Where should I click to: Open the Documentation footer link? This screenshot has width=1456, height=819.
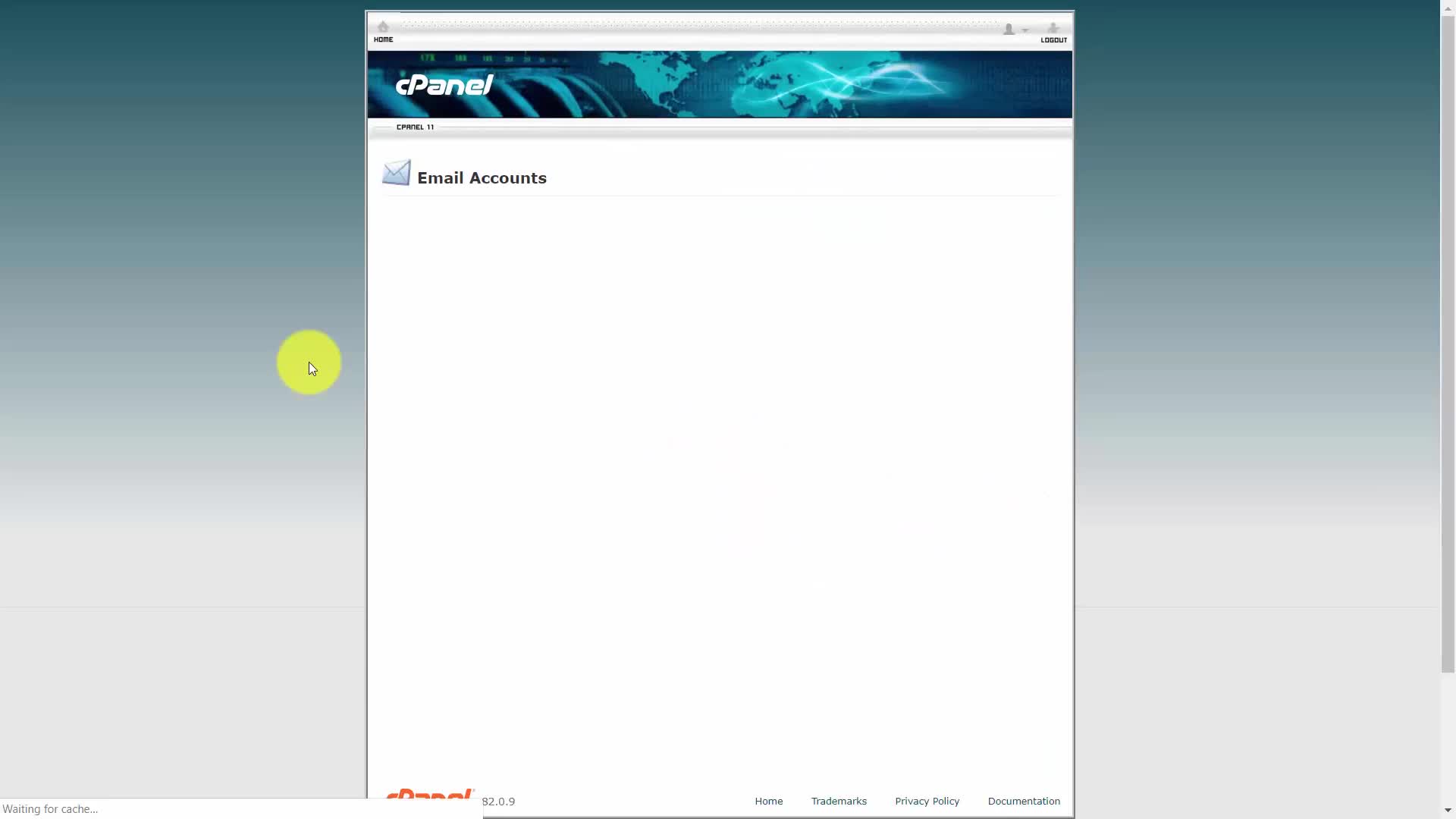click(x=1024, y=801)
